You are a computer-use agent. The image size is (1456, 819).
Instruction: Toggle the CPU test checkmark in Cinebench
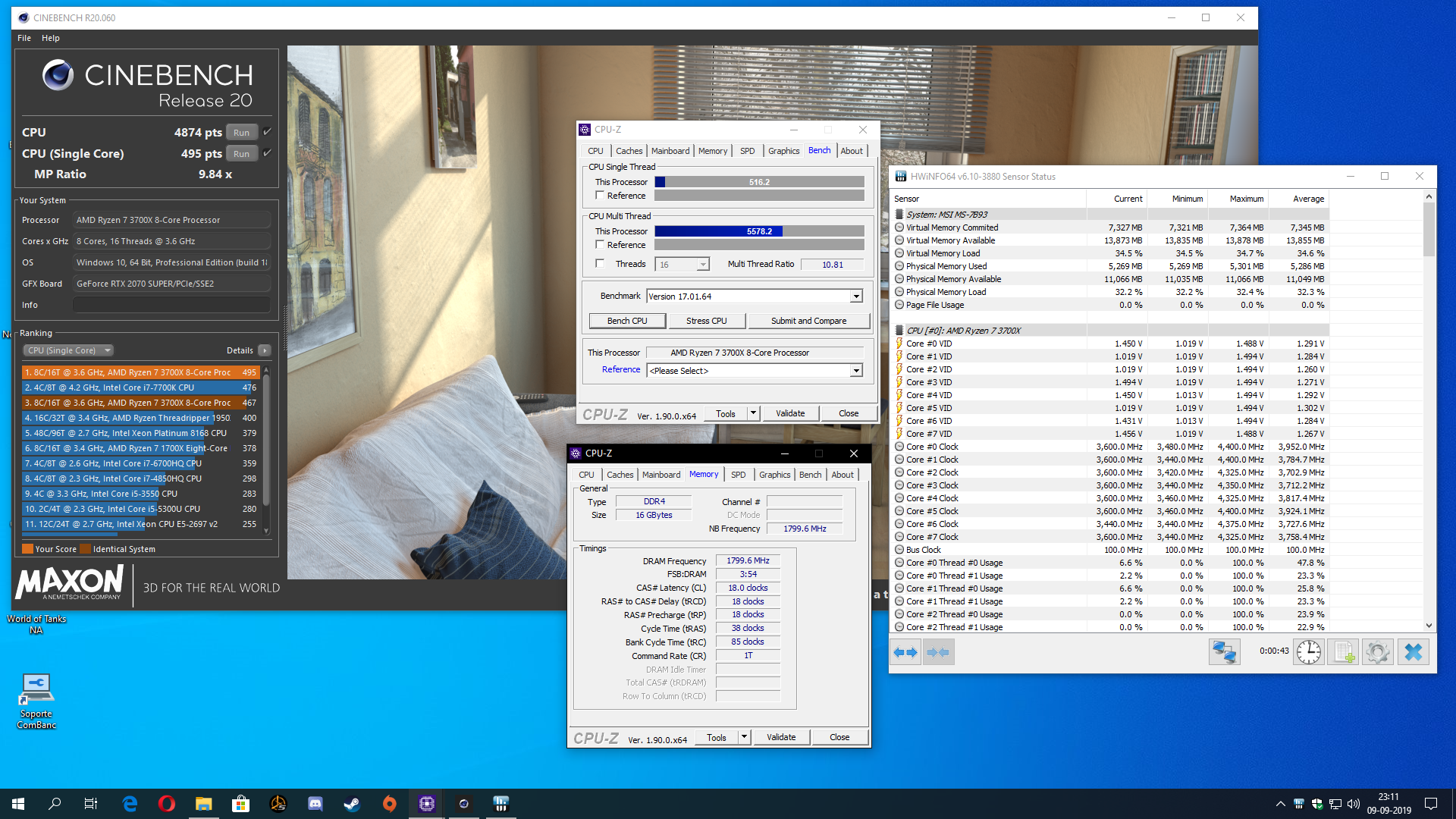[267, 132]
